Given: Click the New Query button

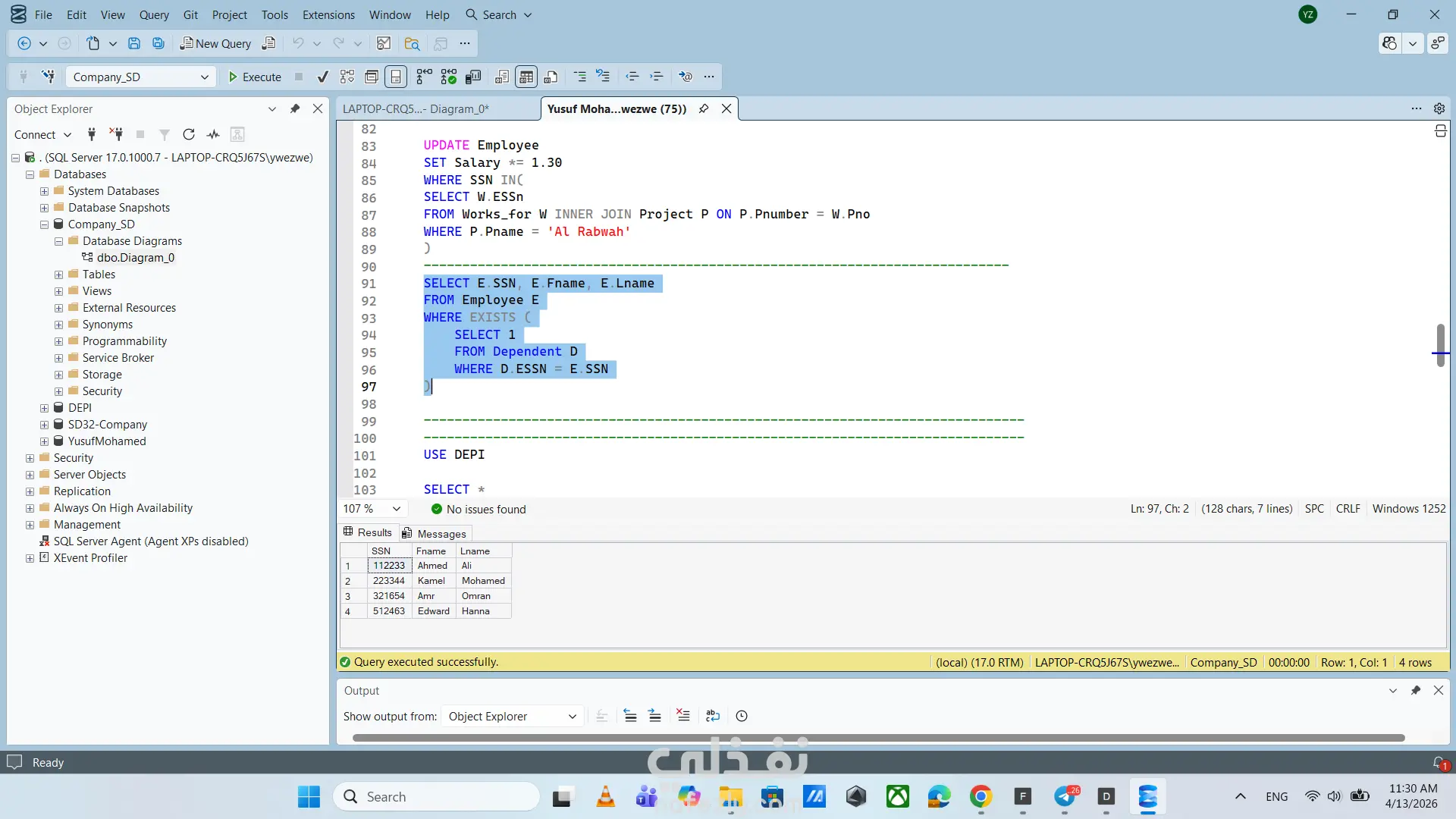Looking at the screenshot, I should tap(215, 43).
